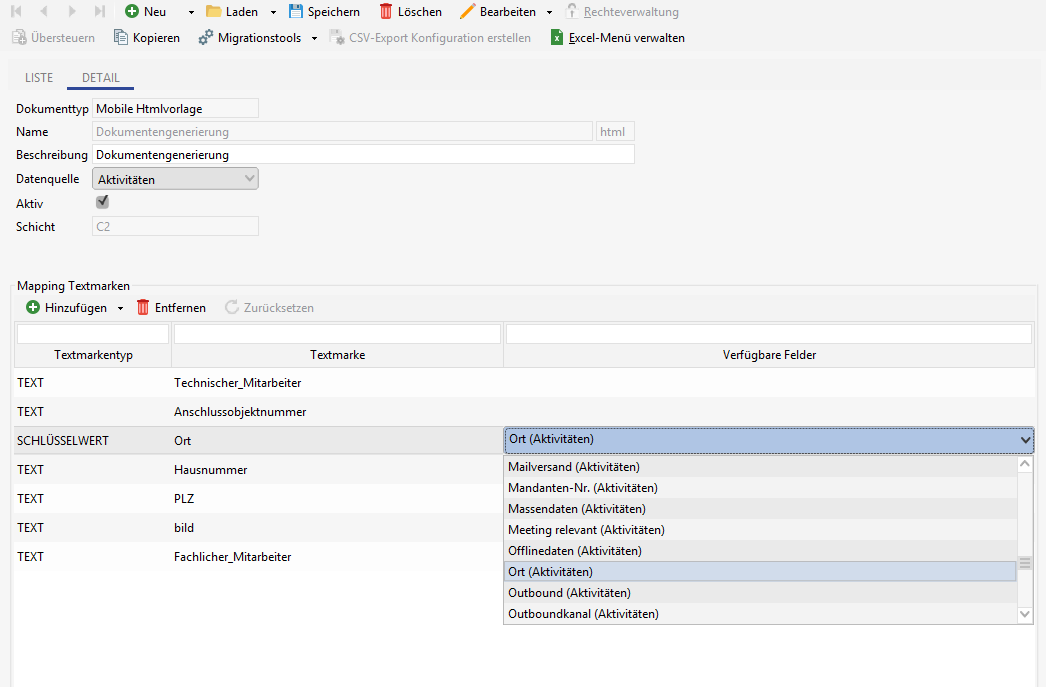Open Migrationstools gear icon

click(206, 38)
